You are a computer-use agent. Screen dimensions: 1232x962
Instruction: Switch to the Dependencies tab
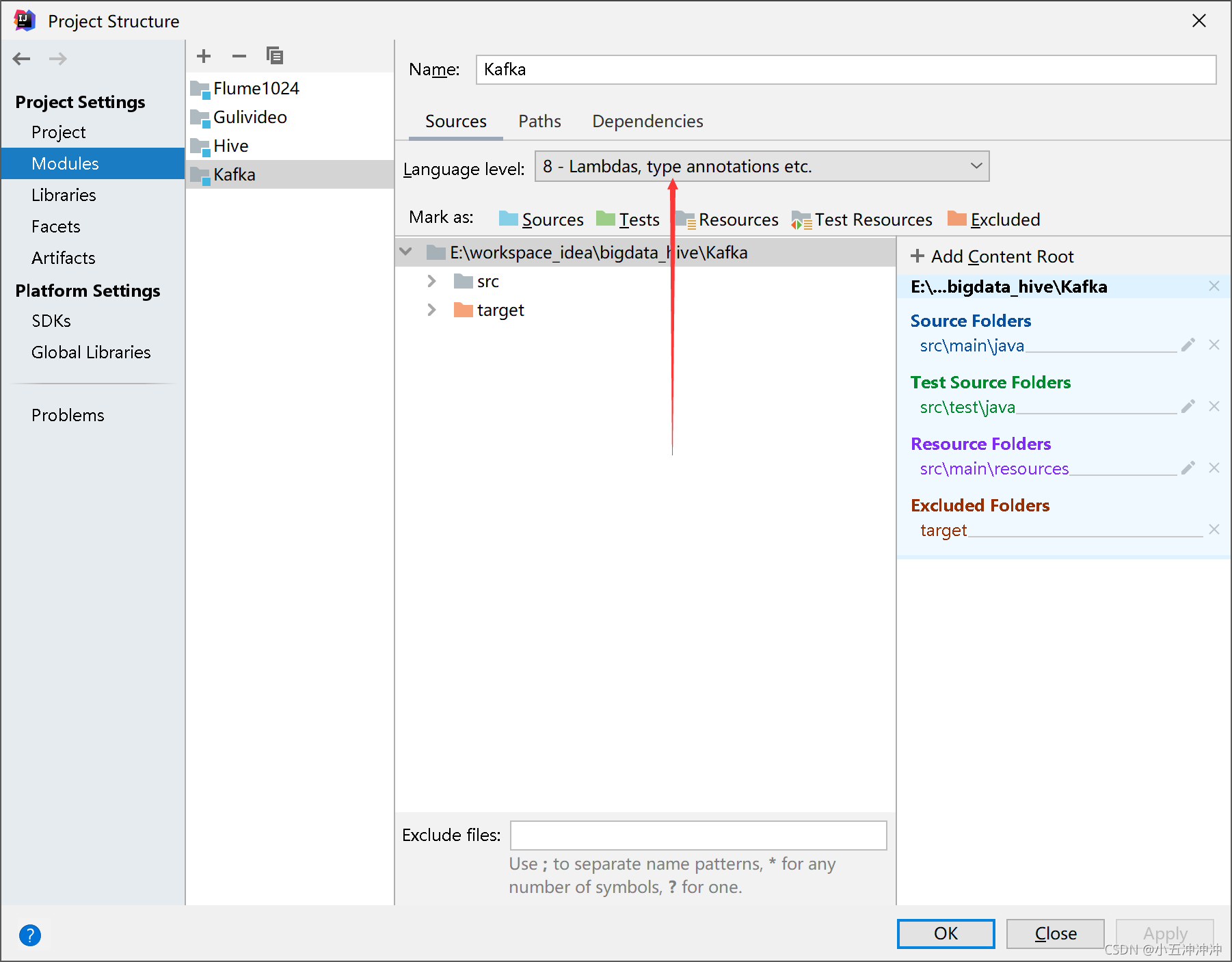tap(647, 122)
